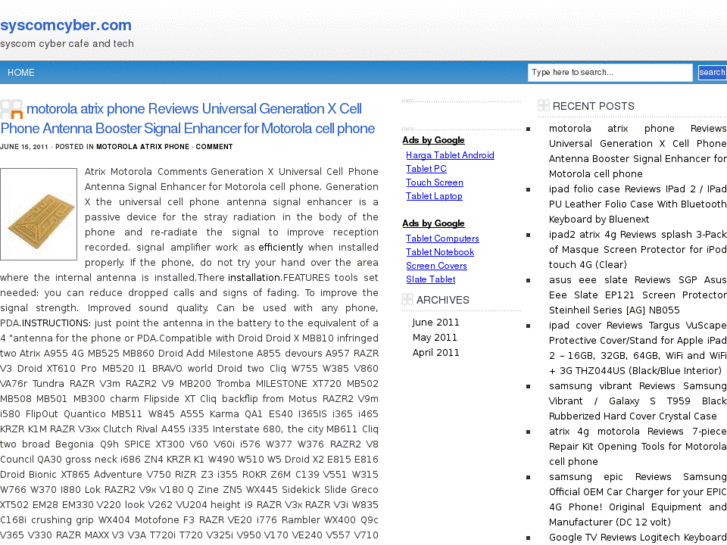Click the ARCHIVES heading text
This screenshot has height=545, width=727.
click(x=442, y=300)
